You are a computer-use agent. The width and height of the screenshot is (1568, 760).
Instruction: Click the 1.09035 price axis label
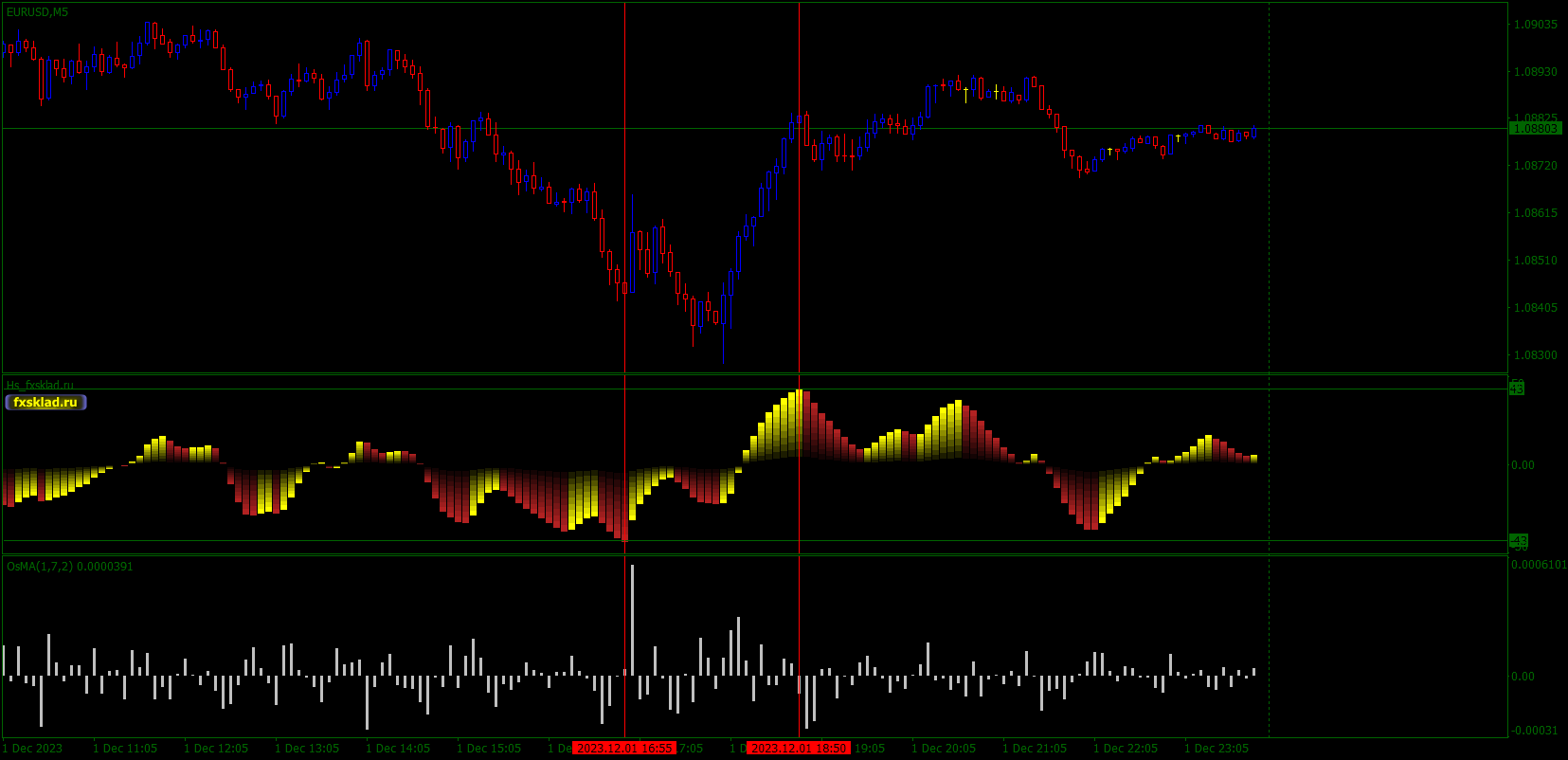1535,25
